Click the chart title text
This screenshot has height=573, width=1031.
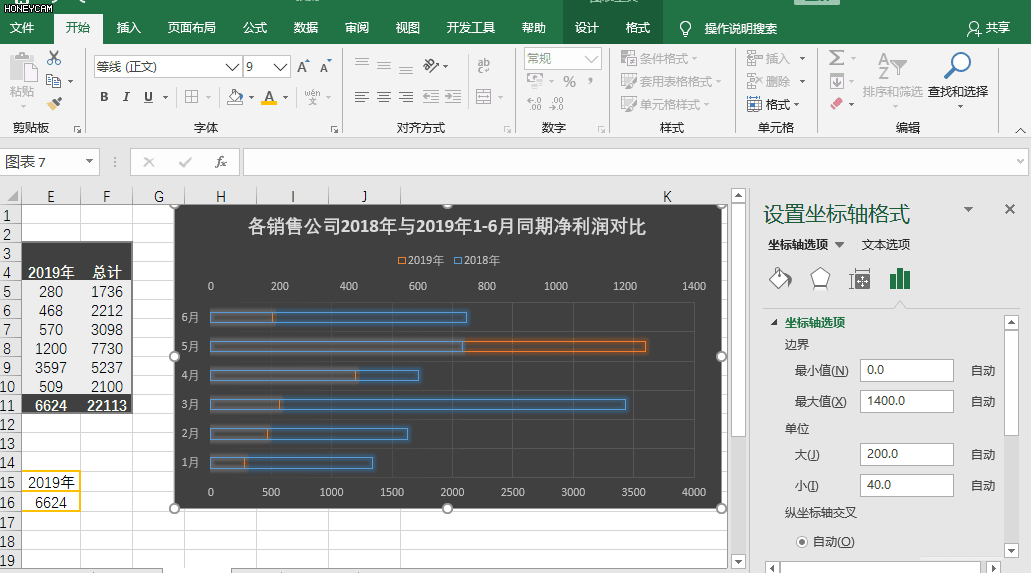(446, 227)
